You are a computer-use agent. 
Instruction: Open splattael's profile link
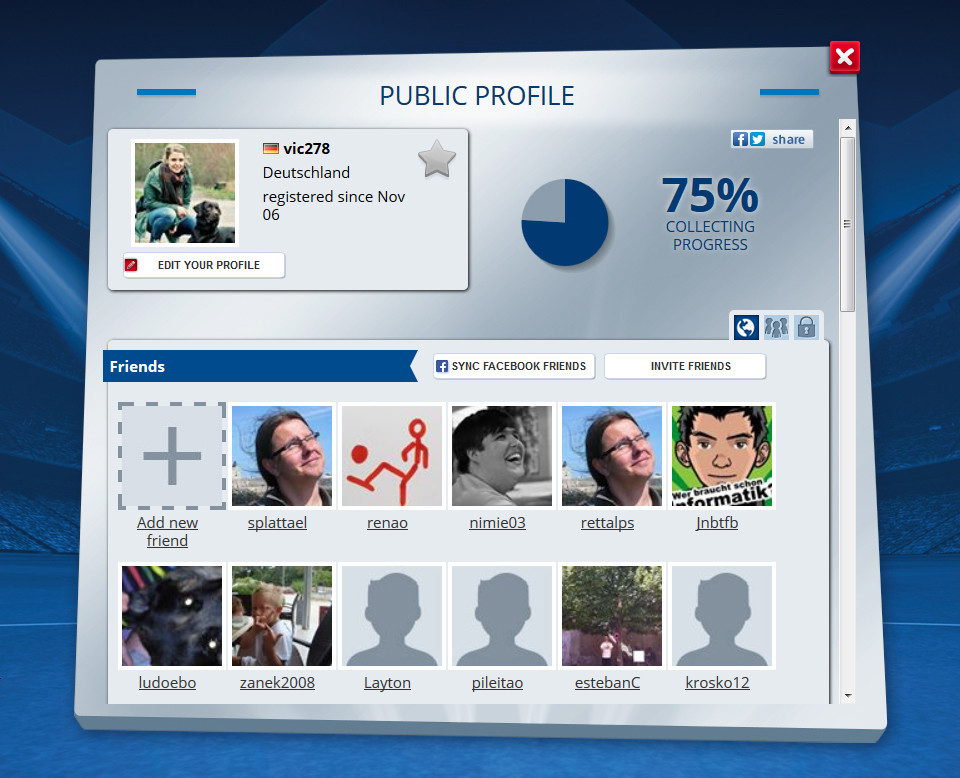coord(277,523)
